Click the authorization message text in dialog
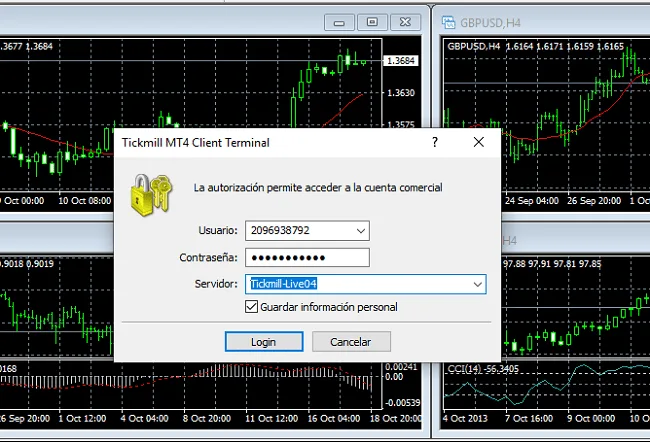 (318, 188)
